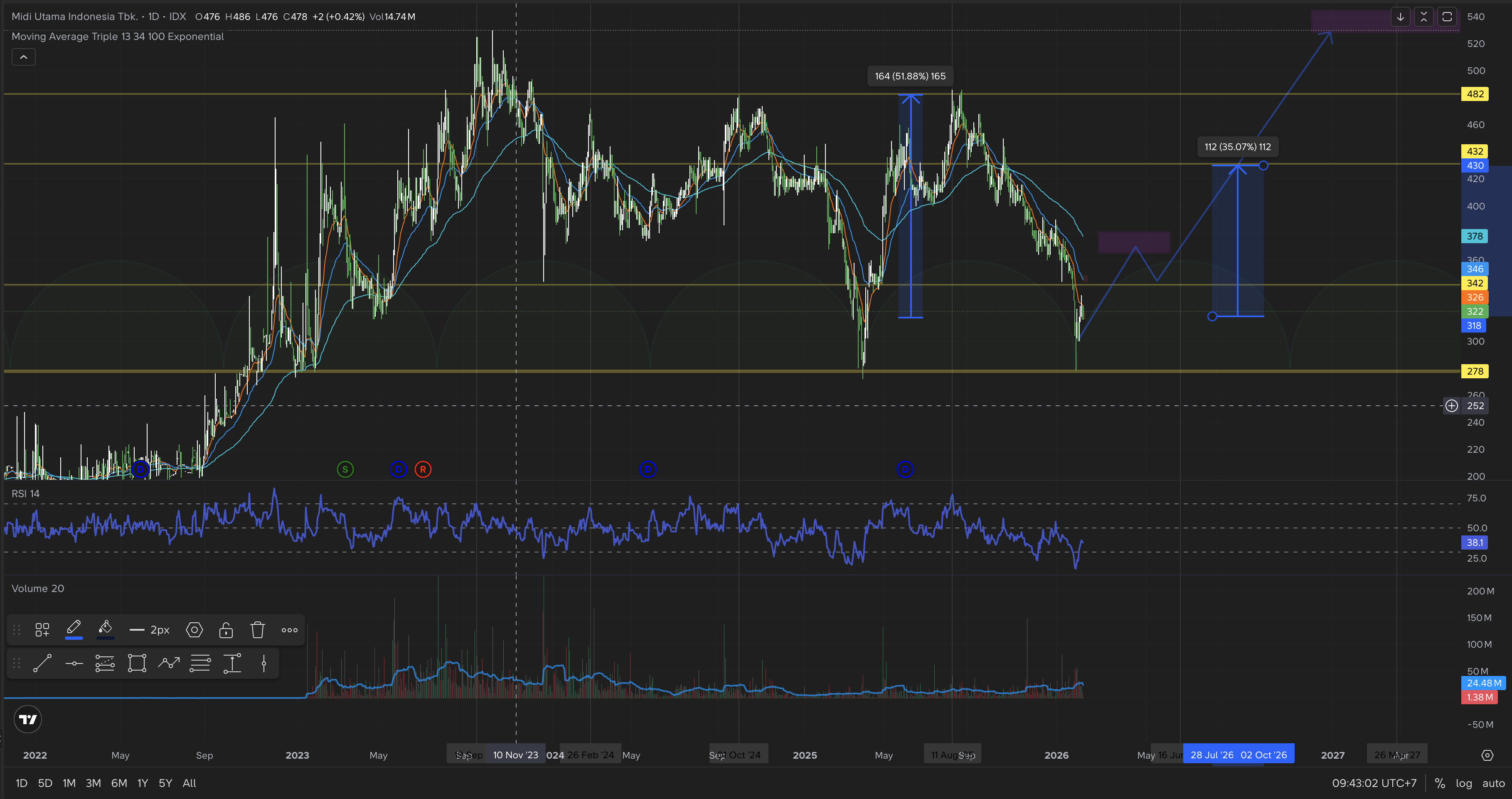This screenshot has width=1512, height=799.
Task: Select the horizontal line drawing tool
Action: [x=74, y=664]
